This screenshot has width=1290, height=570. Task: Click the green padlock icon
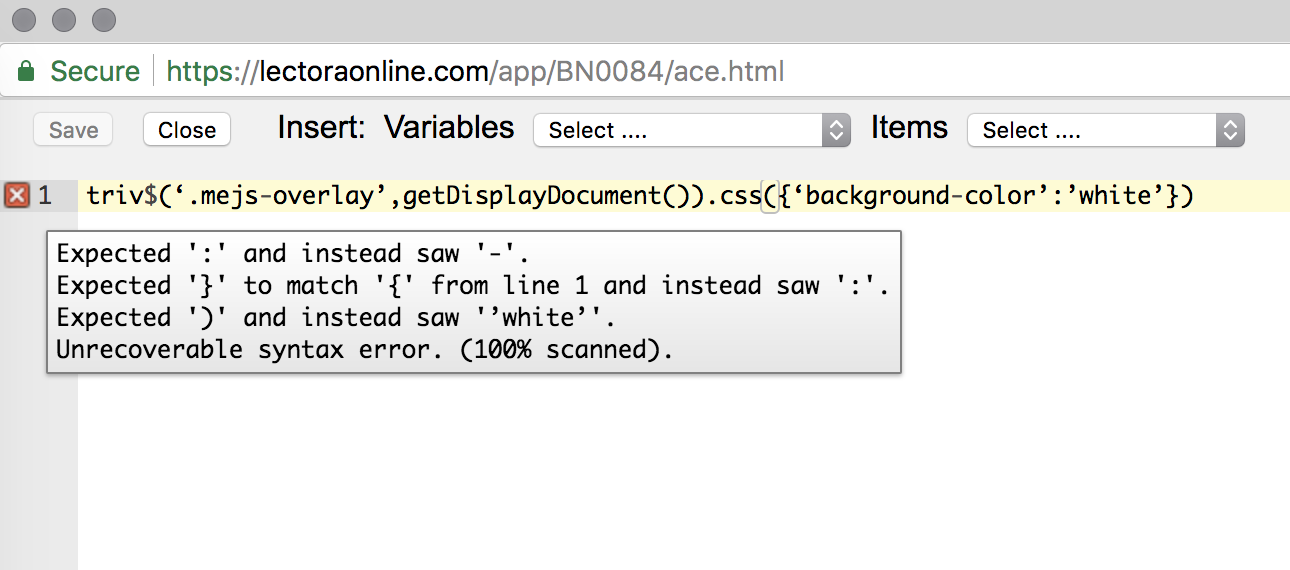coord(26,71)
